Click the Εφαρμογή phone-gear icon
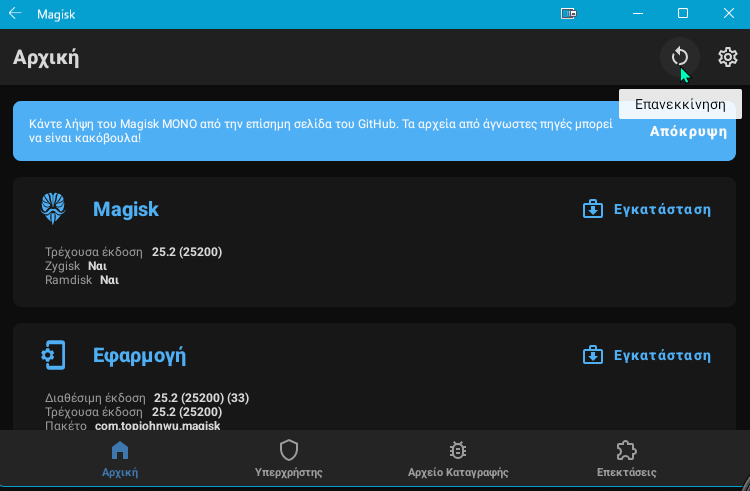Screen dimensions: 750x491 click(53, 355)
